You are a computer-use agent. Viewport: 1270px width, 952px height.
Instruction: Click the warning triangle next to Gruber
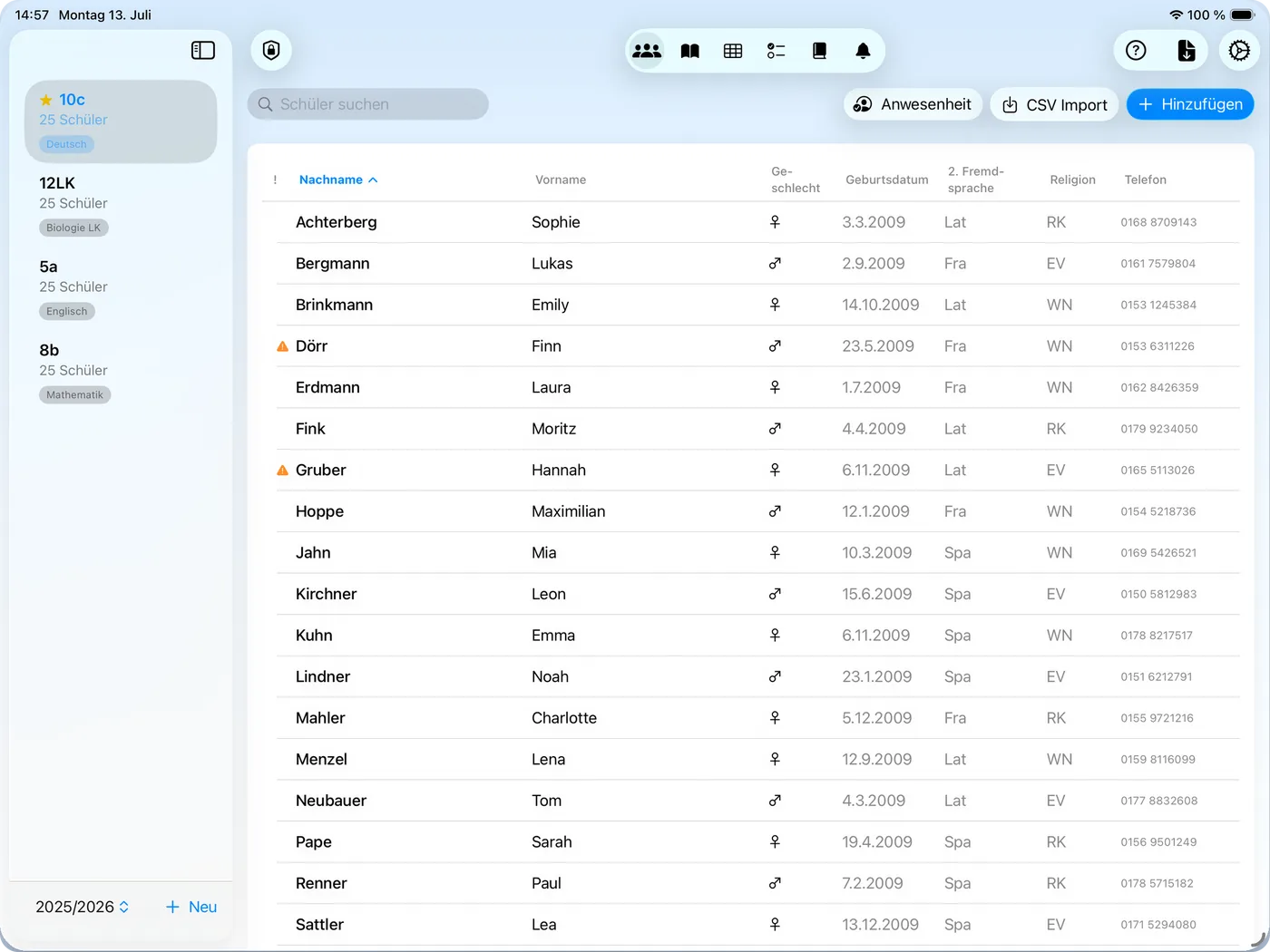coord(282,471)
